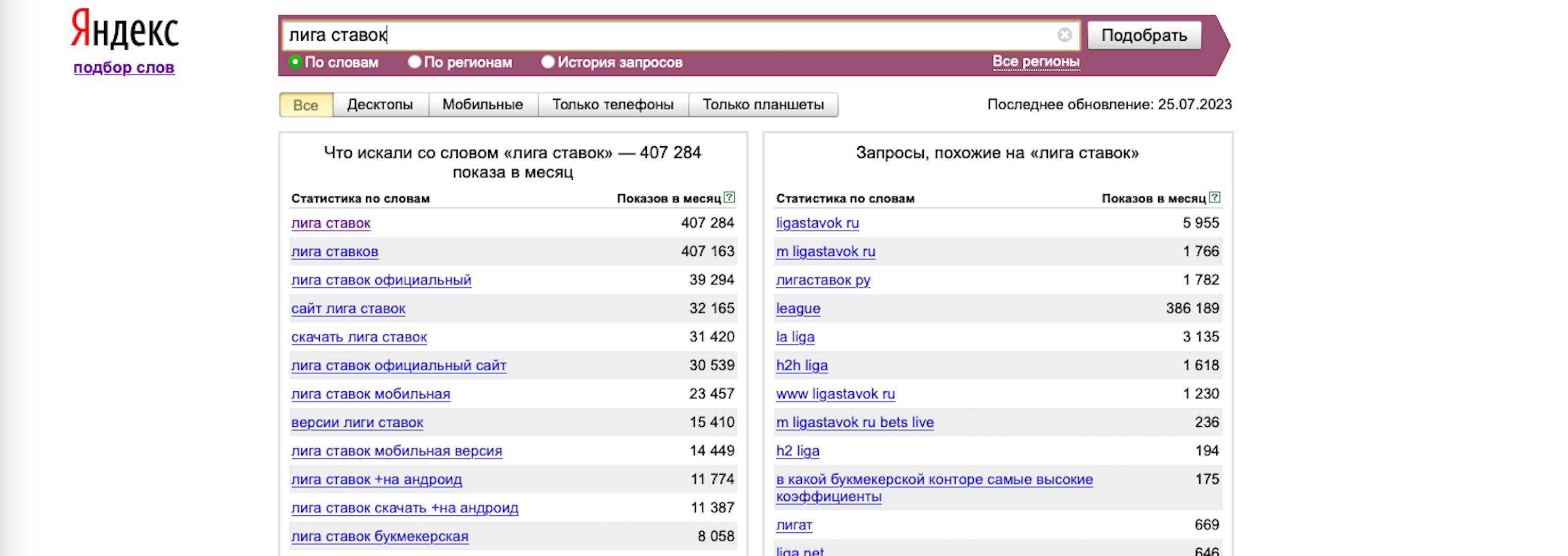1568x556 pixels.
Task: Open the 'лигат' similar query
Action: click(x=794, y=526)
